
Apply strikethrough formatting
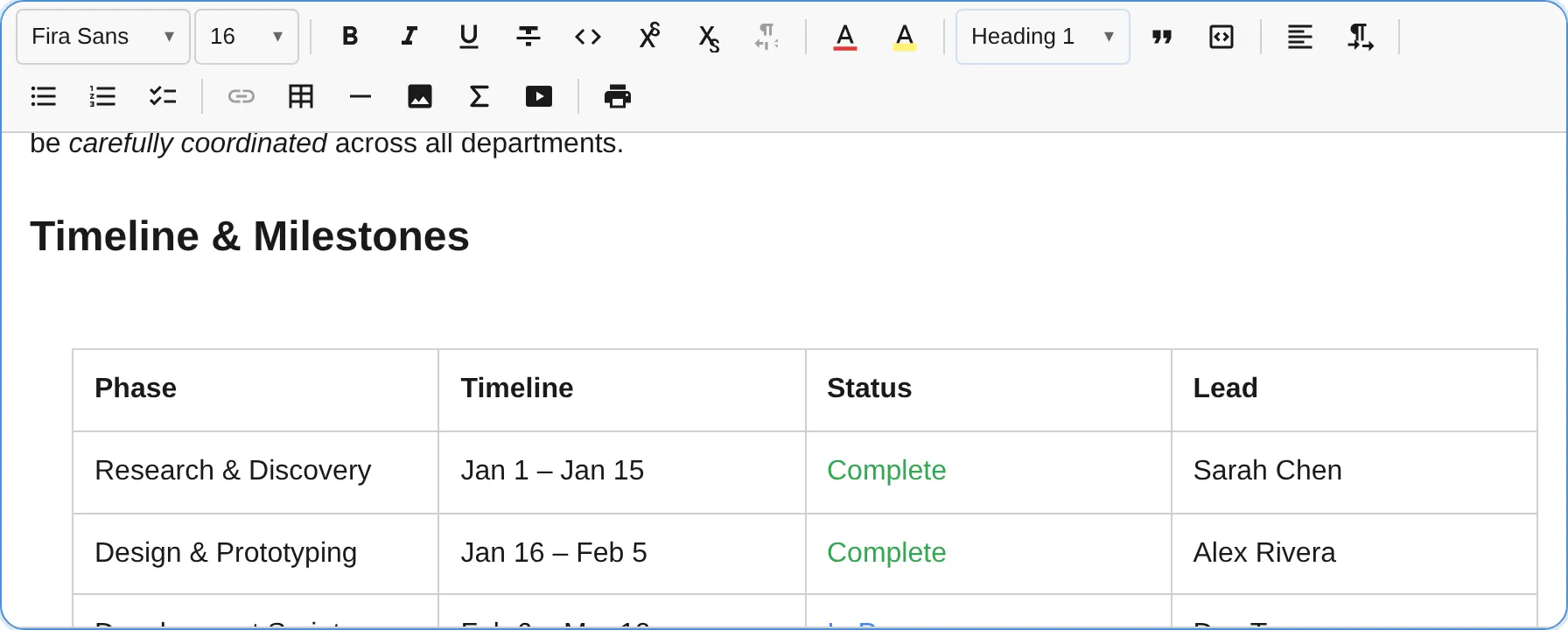coord(528,37)
